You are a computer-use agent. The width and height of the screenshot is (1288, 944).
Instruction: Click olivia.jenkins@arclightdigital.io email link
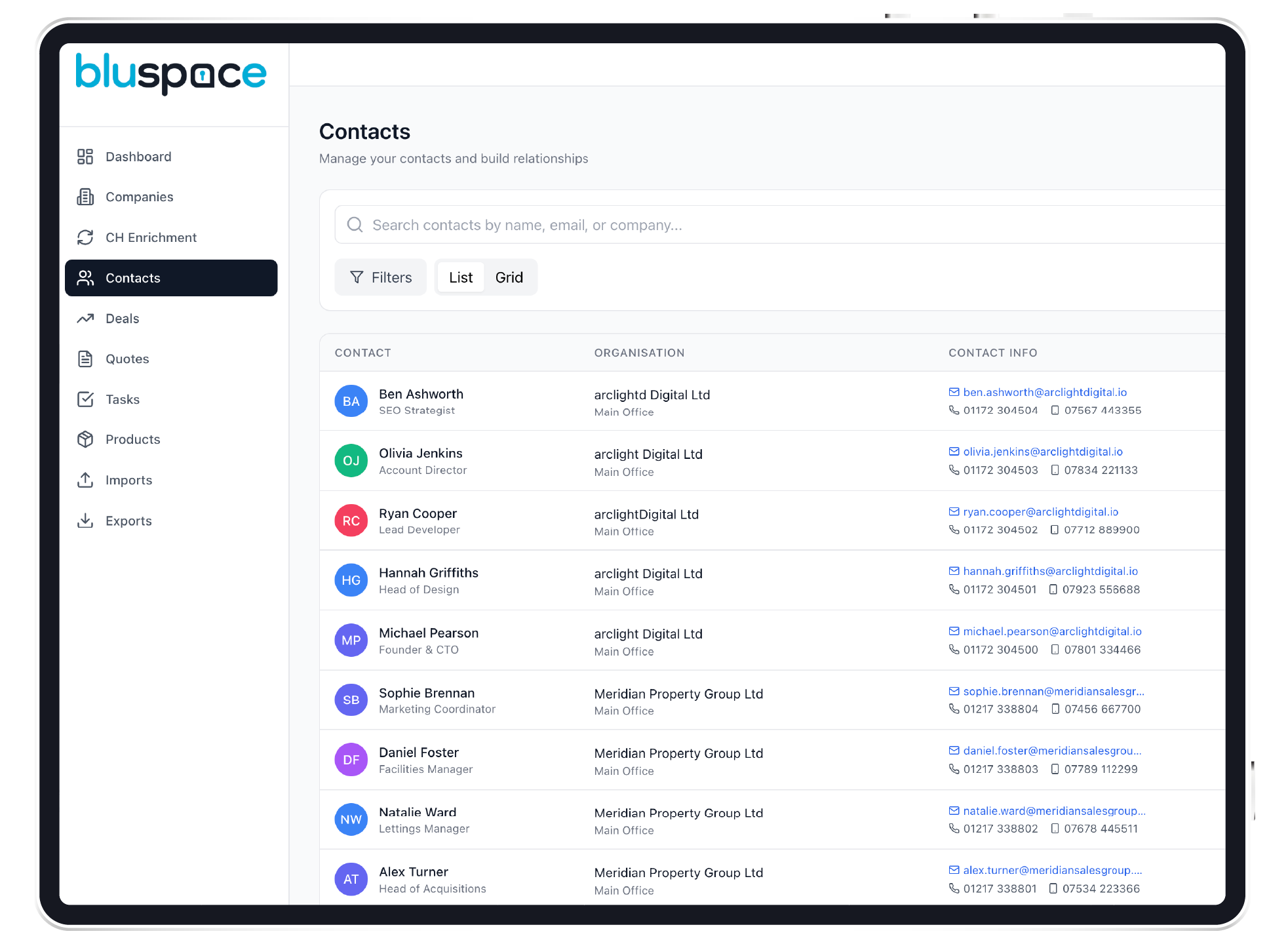point(1042,451)
